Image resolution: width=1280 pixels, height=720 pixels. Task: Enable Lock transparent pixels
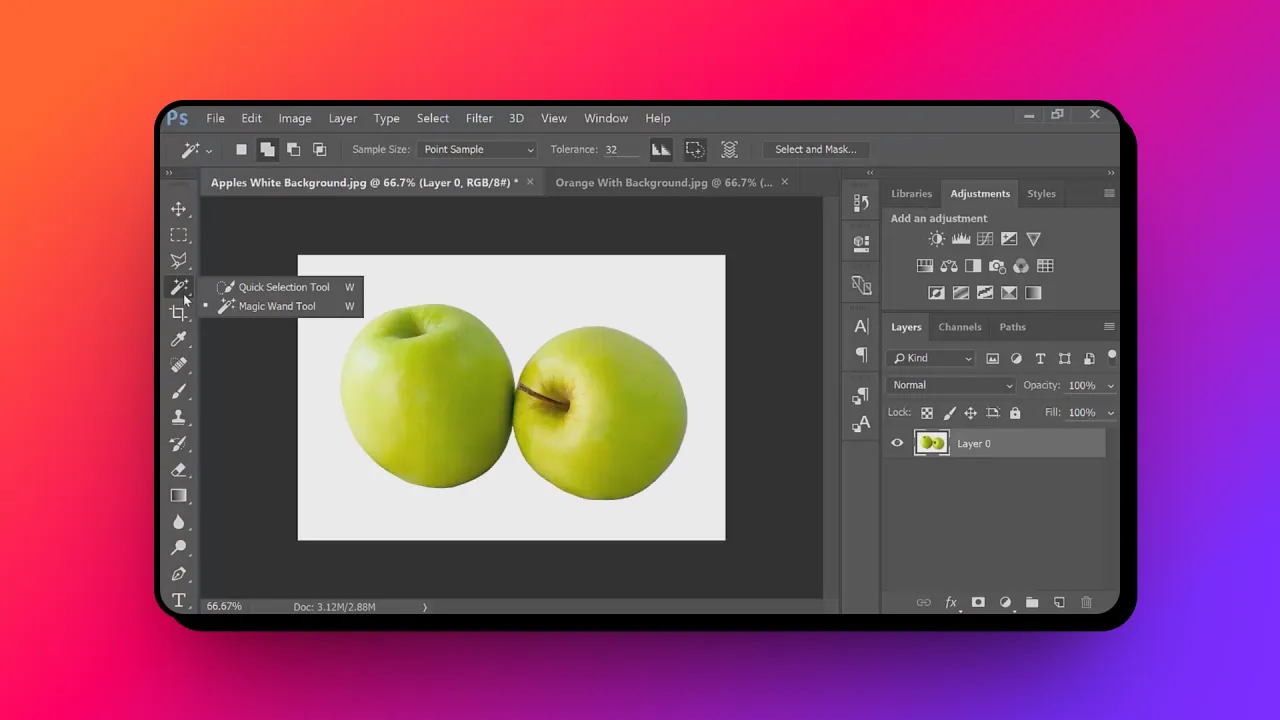coord(925,412)
